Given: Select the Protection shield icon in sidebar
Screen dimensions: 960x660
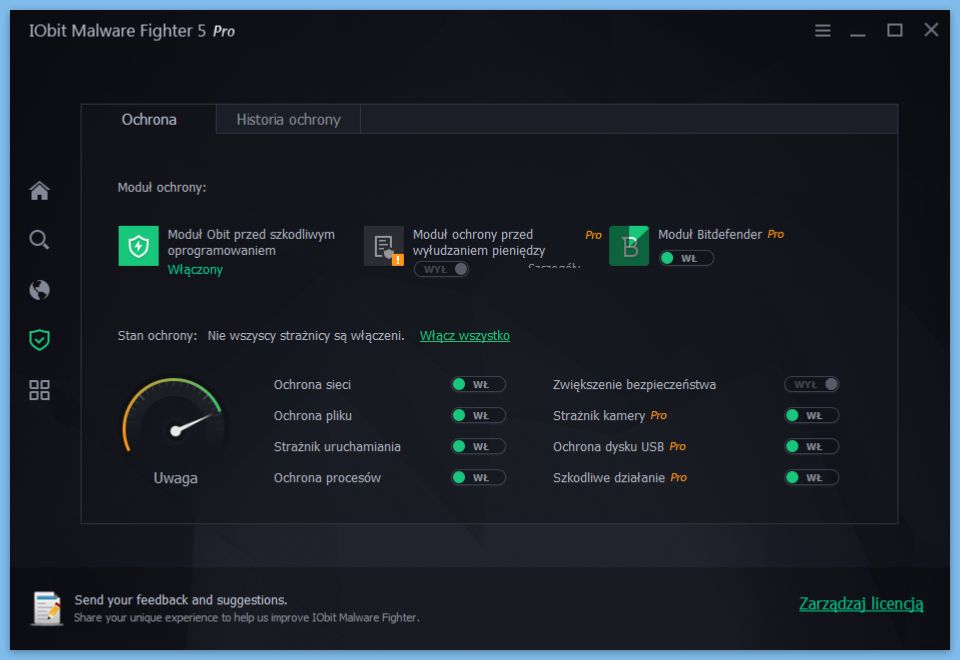Looking at the screenshot, I should (x=39, y=339).
